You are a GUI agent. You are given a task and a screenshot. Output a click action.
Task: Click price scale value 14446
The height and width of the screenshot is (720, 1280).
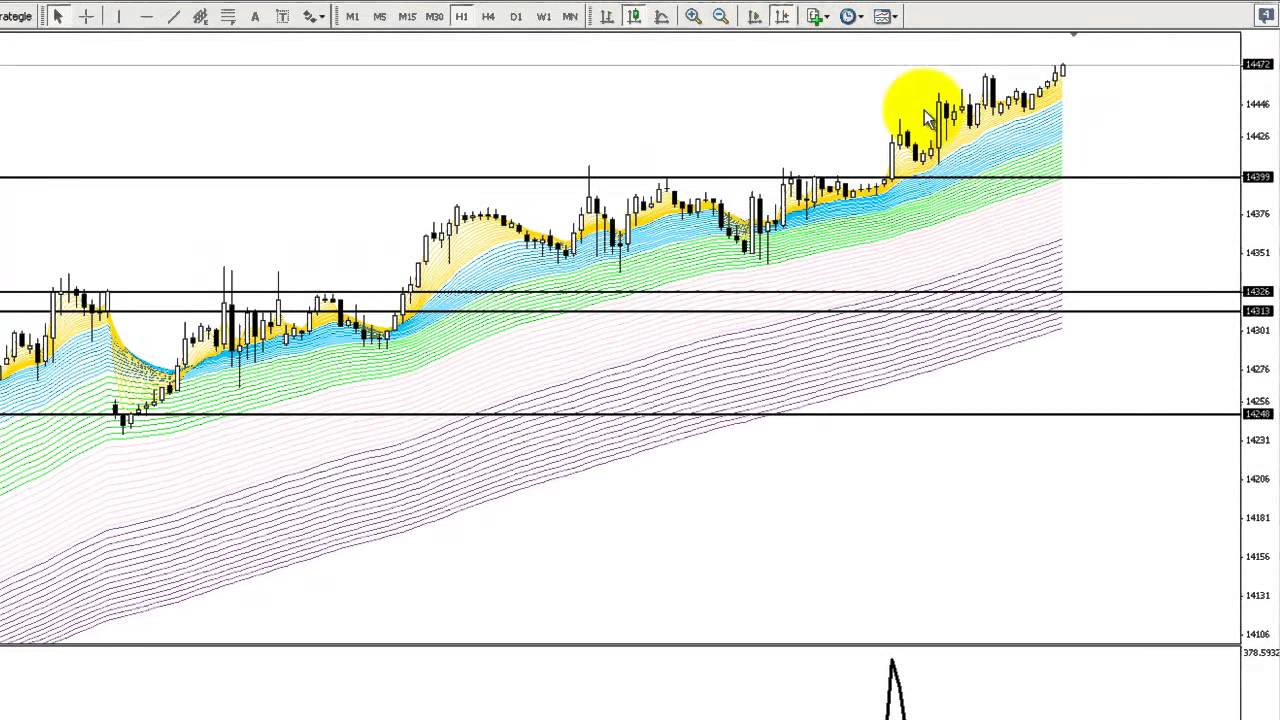tap(1258, 104)
